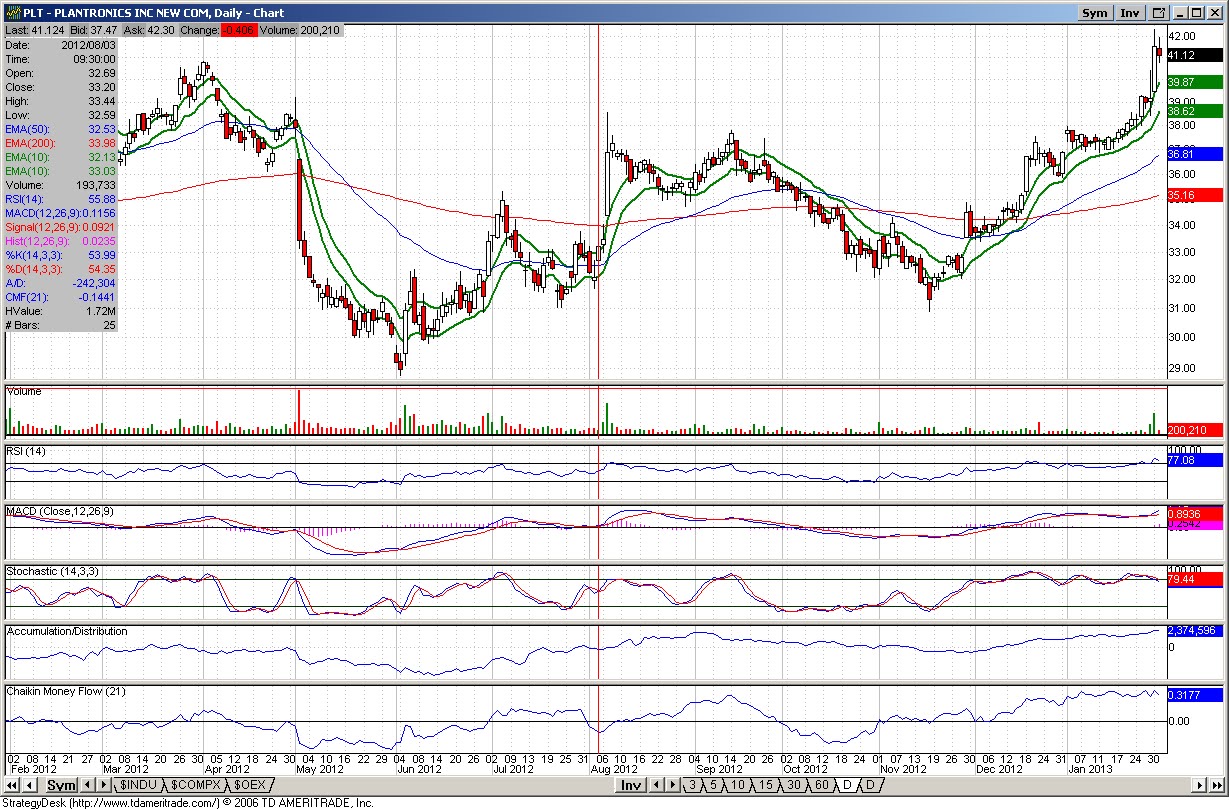
Task: Click the bottom Sym button beside symbol tabs
Action: tap(61, 785)
